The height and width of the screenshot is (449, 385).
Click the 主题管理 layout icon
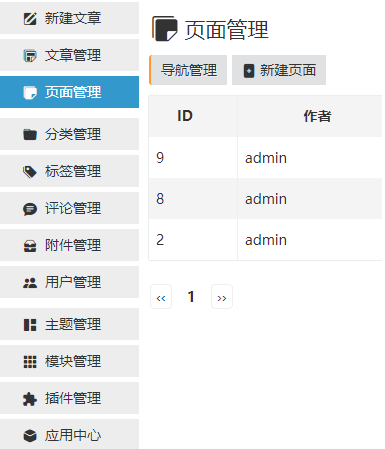click(30, 324)
